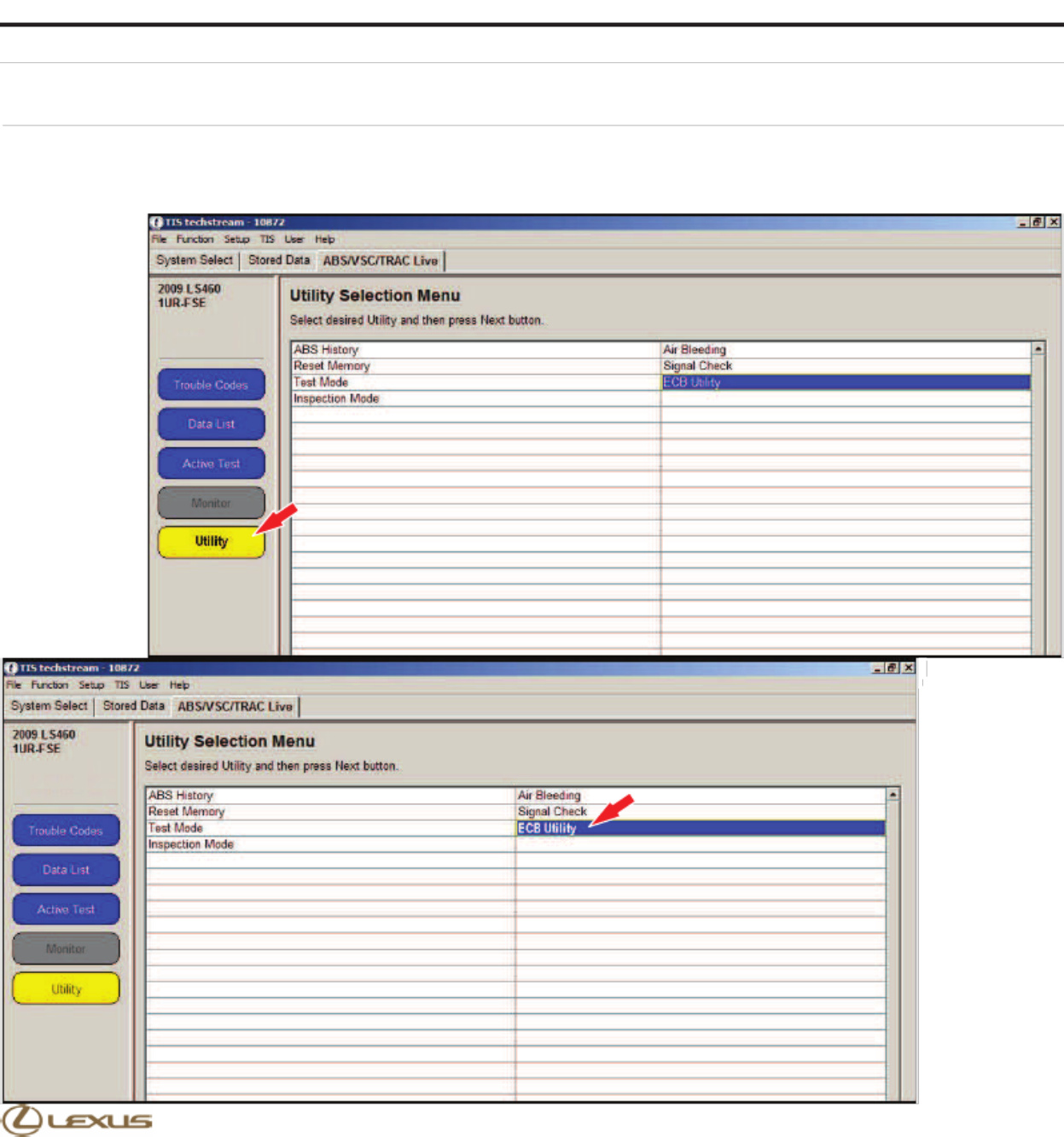Screen dimensions: 1064x1137
Task: Open File menu in upper Techstream window
Action: coord(160,240)
